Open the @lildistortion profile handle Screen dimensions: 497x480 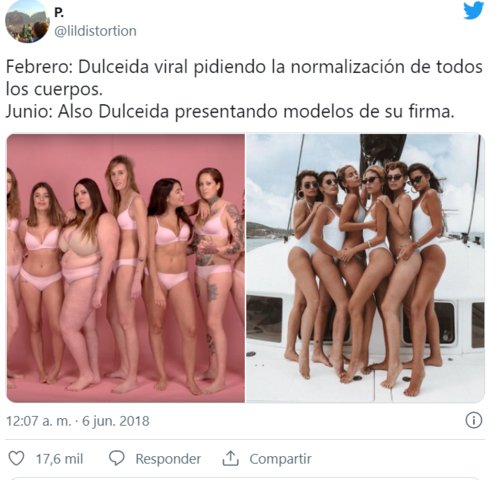(95, 31)
